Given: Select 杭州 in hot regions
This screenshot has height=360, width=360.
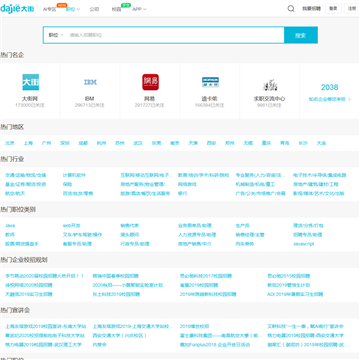Looking at the screenshot, I should click(101, 143).
